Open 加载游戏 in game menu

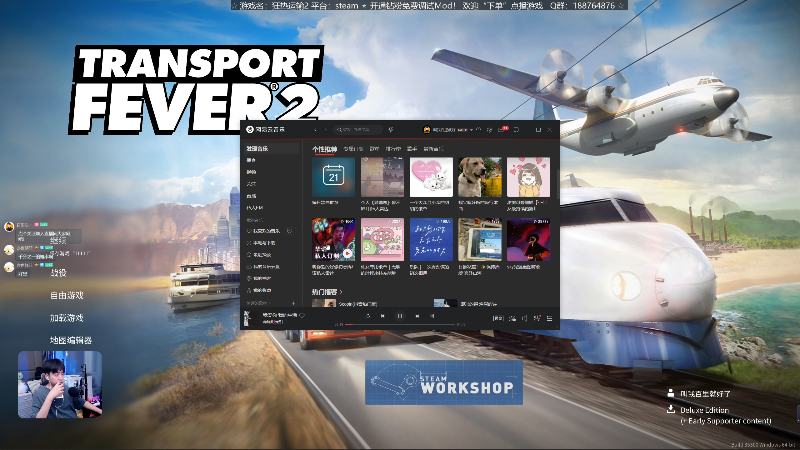click(67, 318)
